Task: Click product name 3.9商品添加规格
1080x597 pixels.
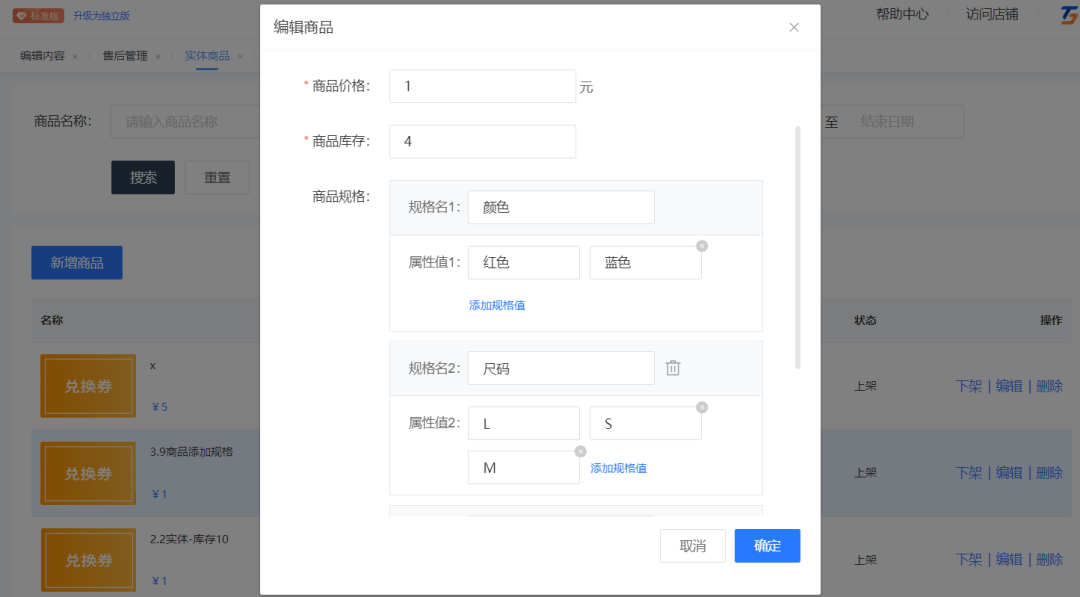Action: [x=191, y=452]
